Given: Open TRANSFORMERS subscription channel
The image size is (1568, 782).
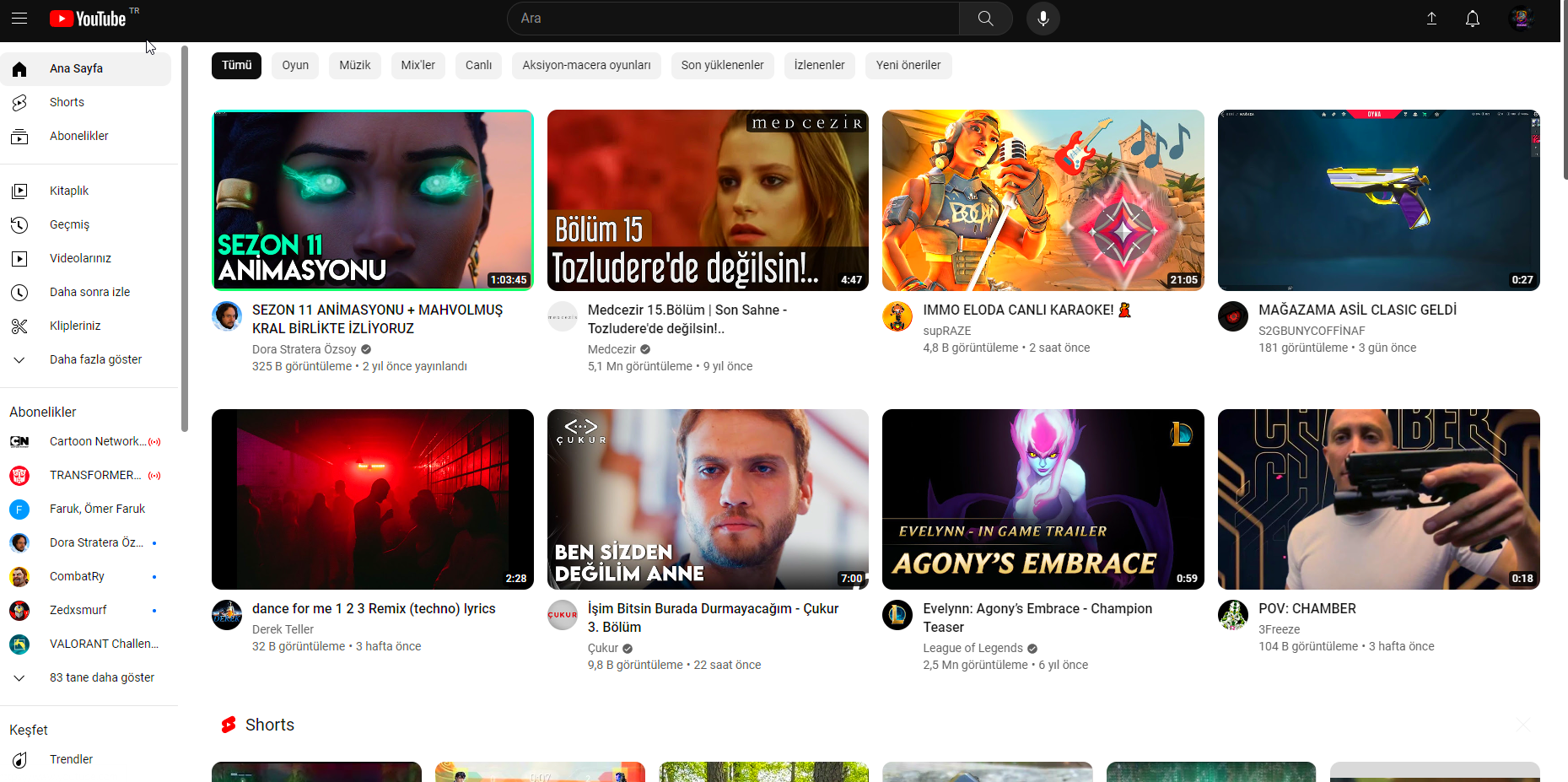Looking at the screenshot, I should pyautogui.click(x=86, y=475).
